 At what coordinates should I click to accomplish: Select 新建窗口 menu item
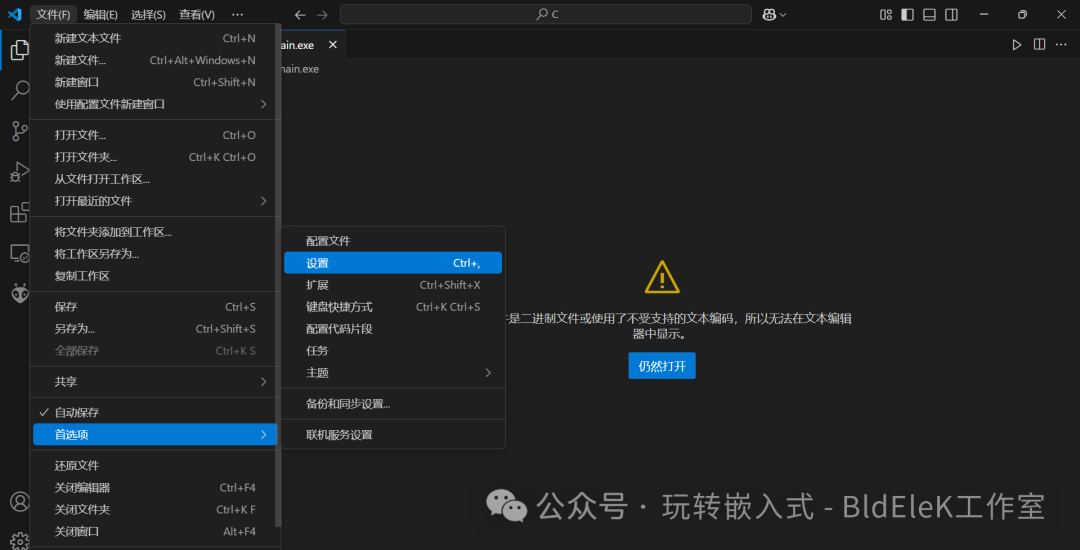155,82
